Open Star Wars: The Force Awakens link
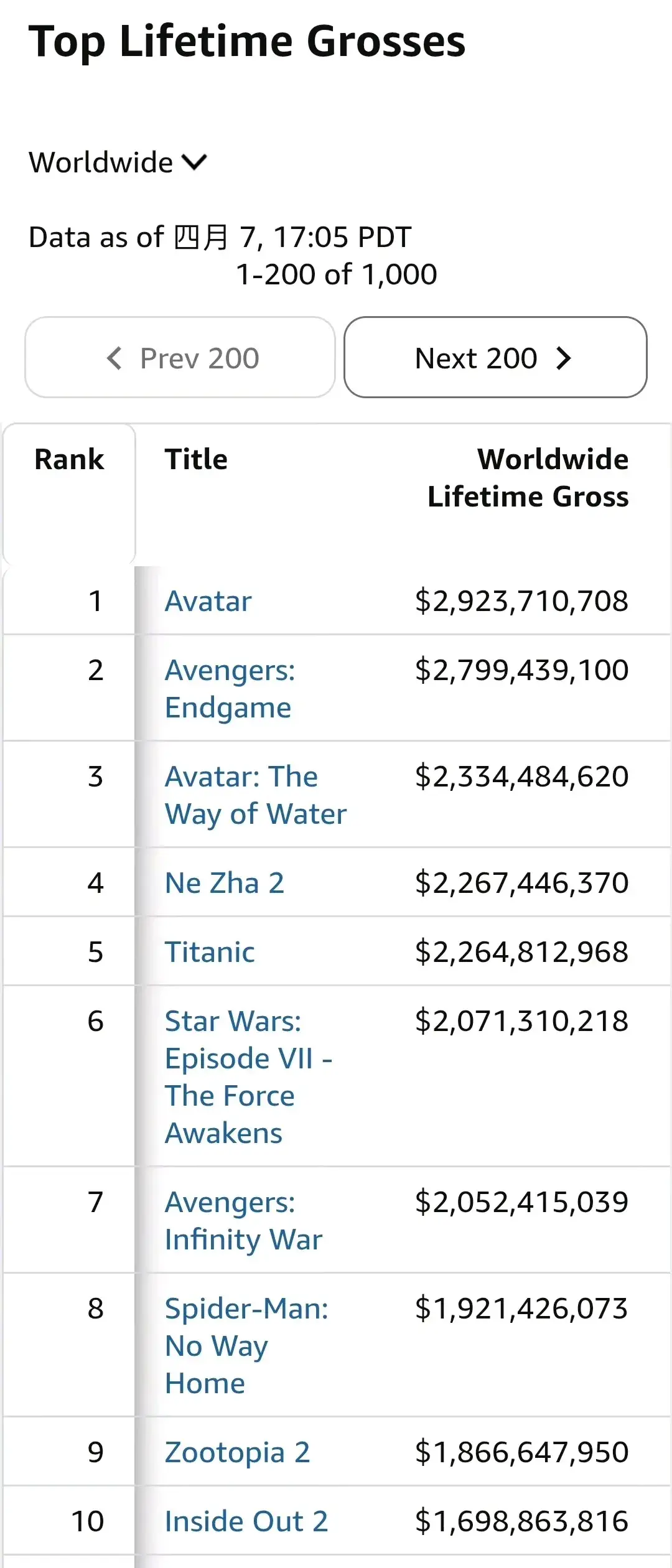Image resolution: width=672 pixels, height=1568 pixels. pyautogui.click(x=248, y=1077)
